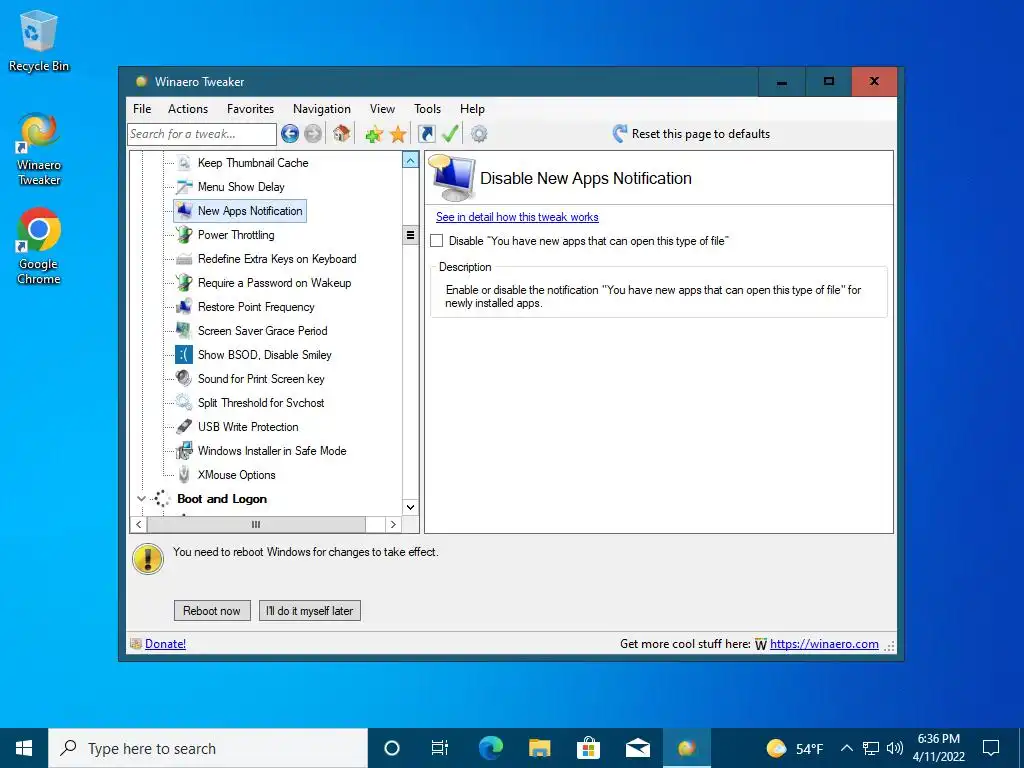Click the volume speaker tray icon

point(895,748)
